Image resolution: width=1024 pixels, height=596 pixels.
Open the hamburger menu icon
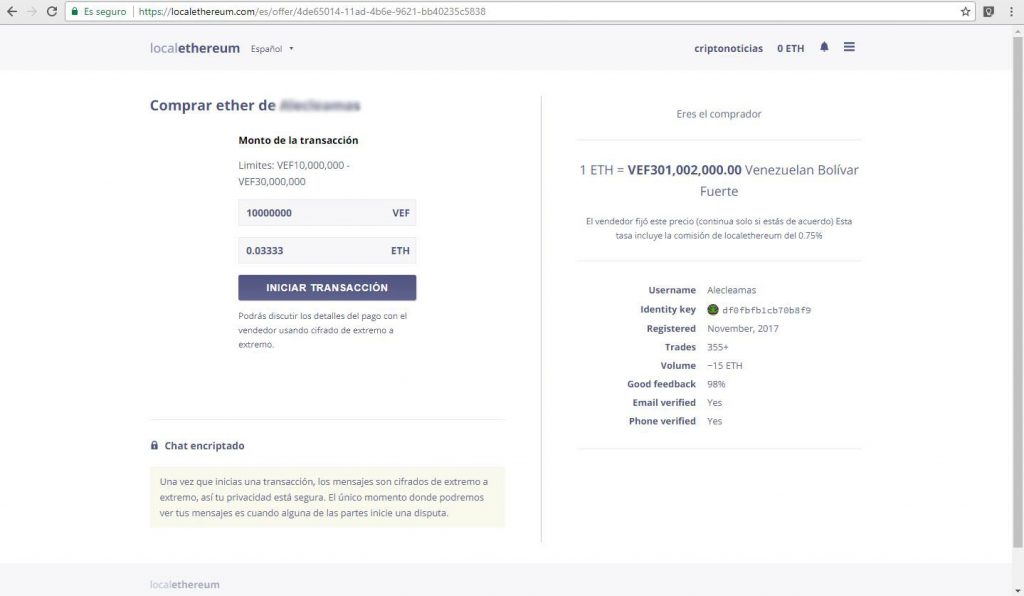(x=849, y=47)
